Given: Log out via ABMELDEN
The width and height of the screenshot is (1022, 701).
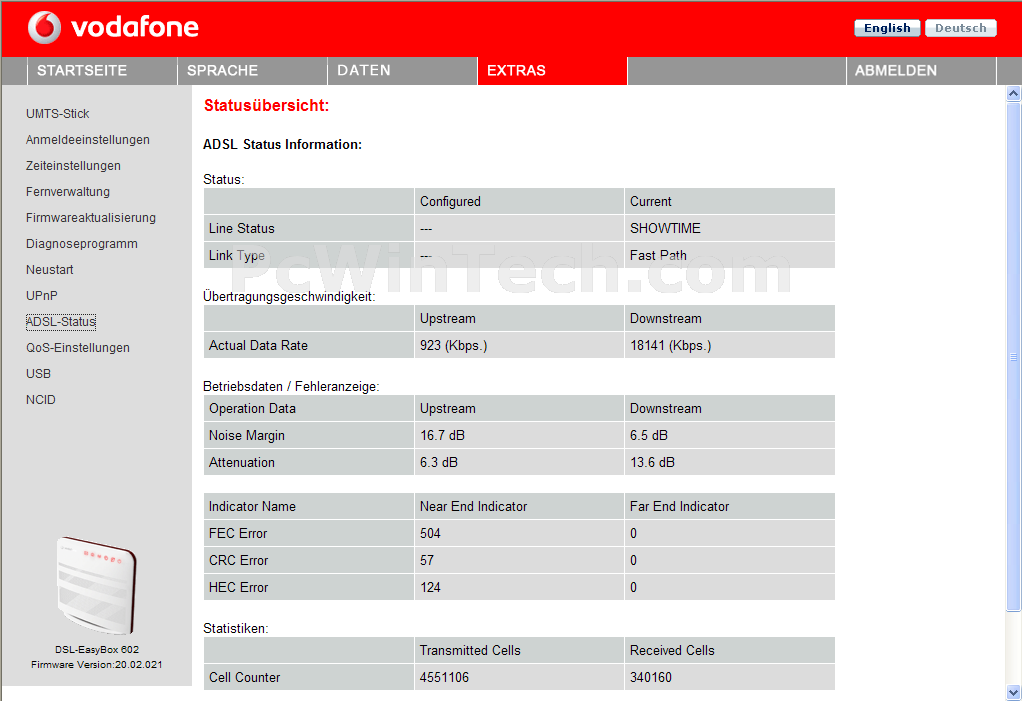Looking at the screenshot, I should click(x=921, y=70).
